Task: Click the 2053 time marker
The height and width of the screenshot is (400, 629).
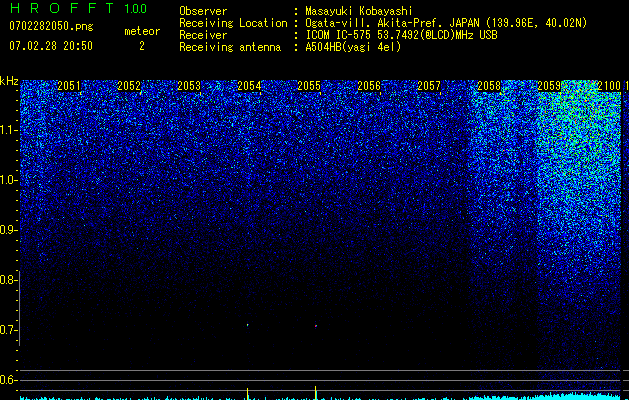Action: (x=189, y=86)
